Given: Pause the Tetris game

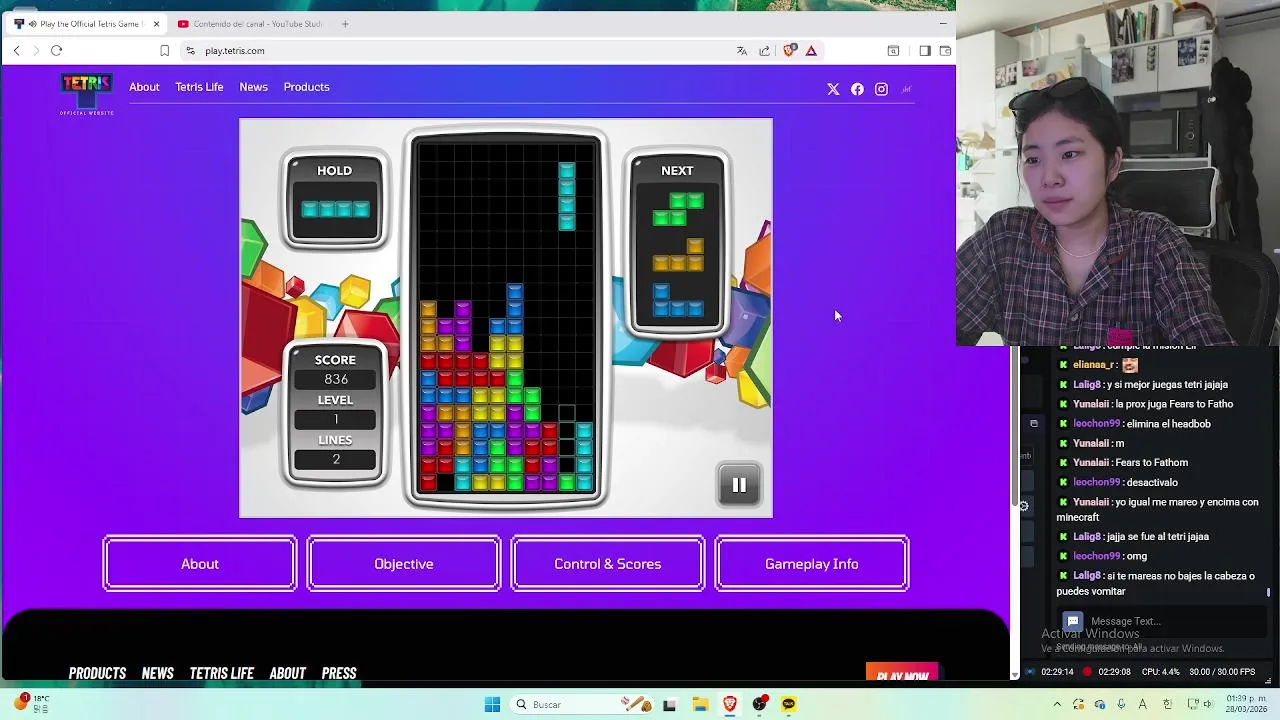Looking at the screenshot, I should [739, 485].
